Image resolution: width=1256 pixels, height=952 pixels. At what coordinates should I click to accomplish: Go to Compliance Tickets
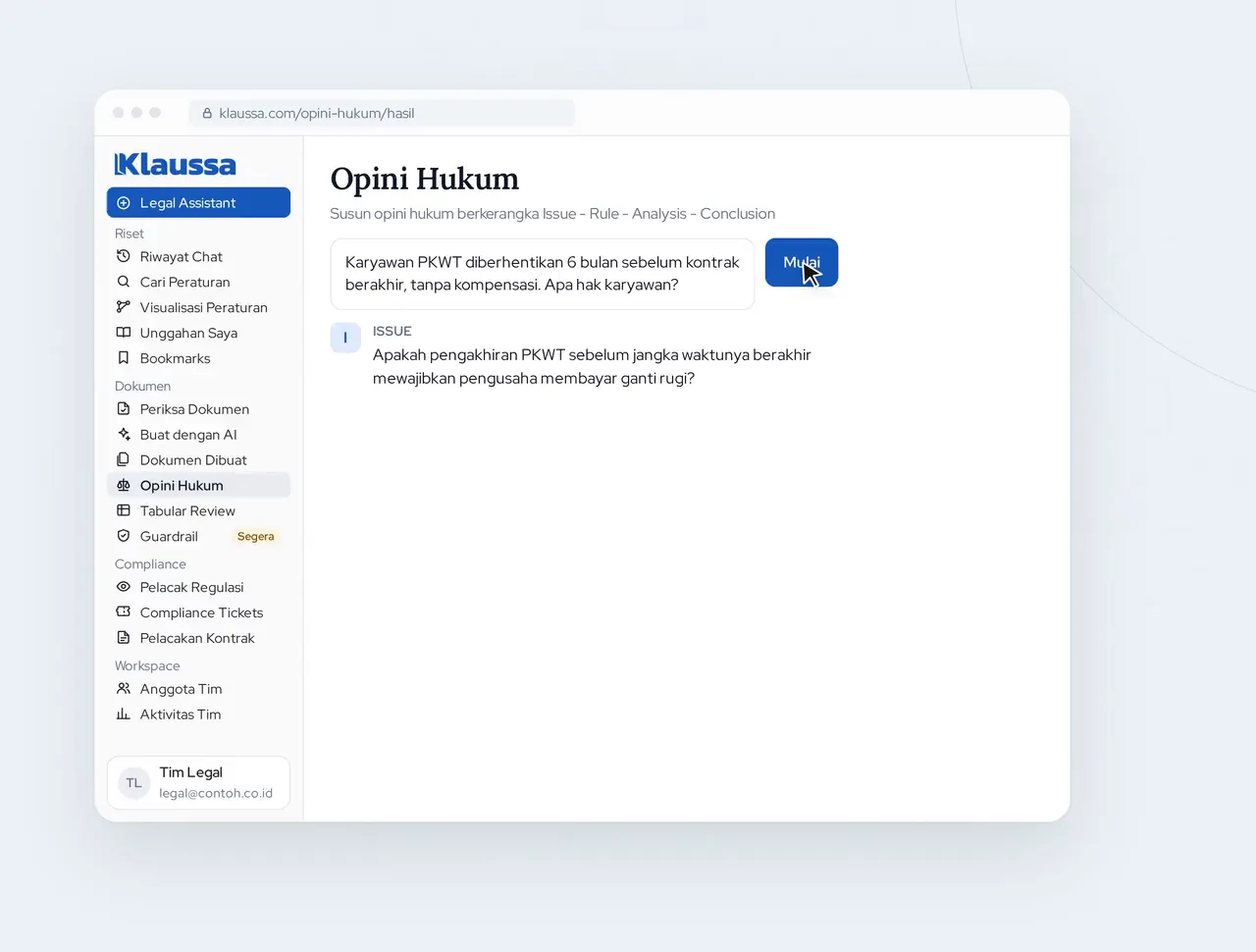[198, 612]
